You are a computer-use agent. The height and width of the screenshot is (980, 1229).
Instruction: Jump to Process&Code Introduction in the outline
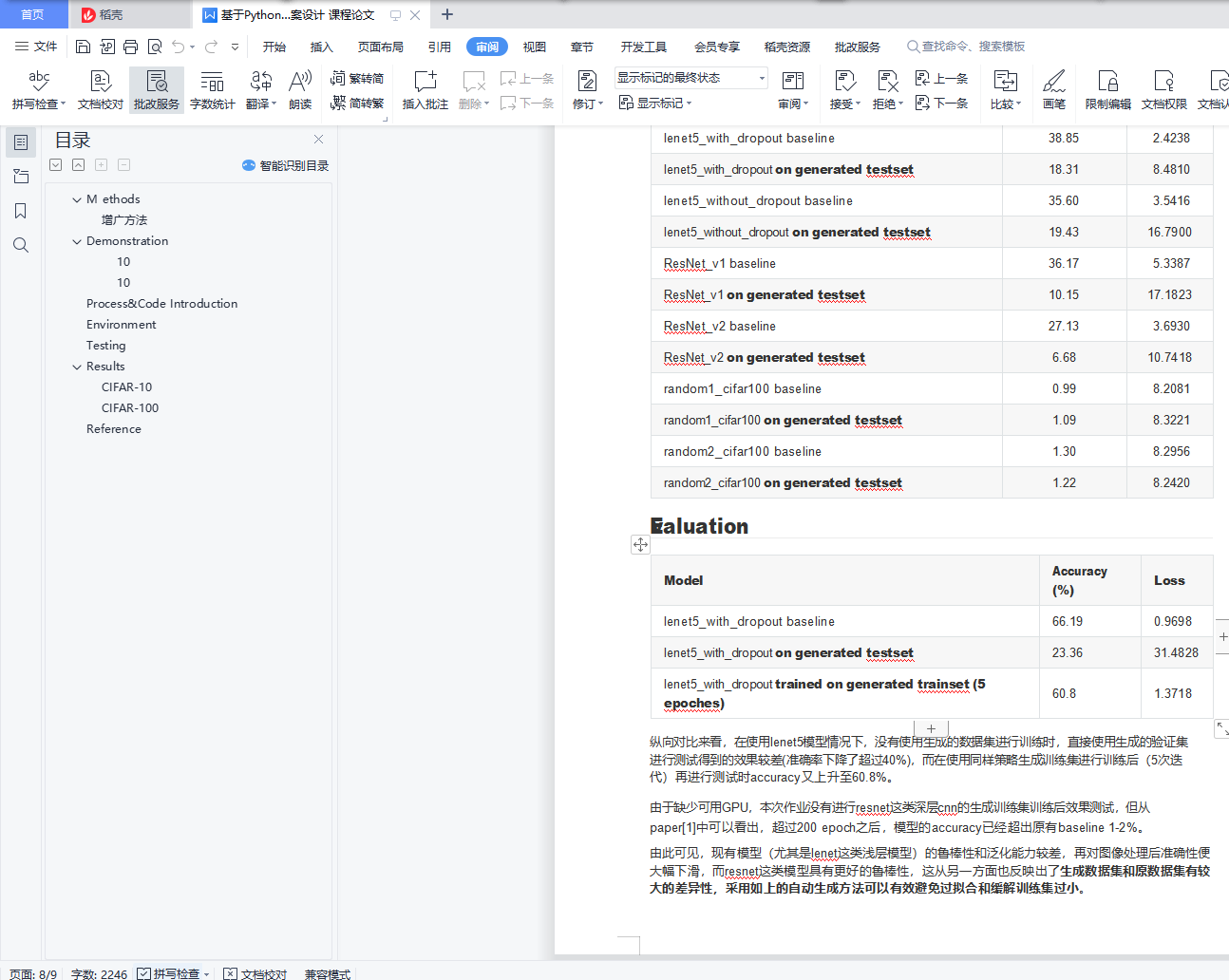click(x=162, y=304)
